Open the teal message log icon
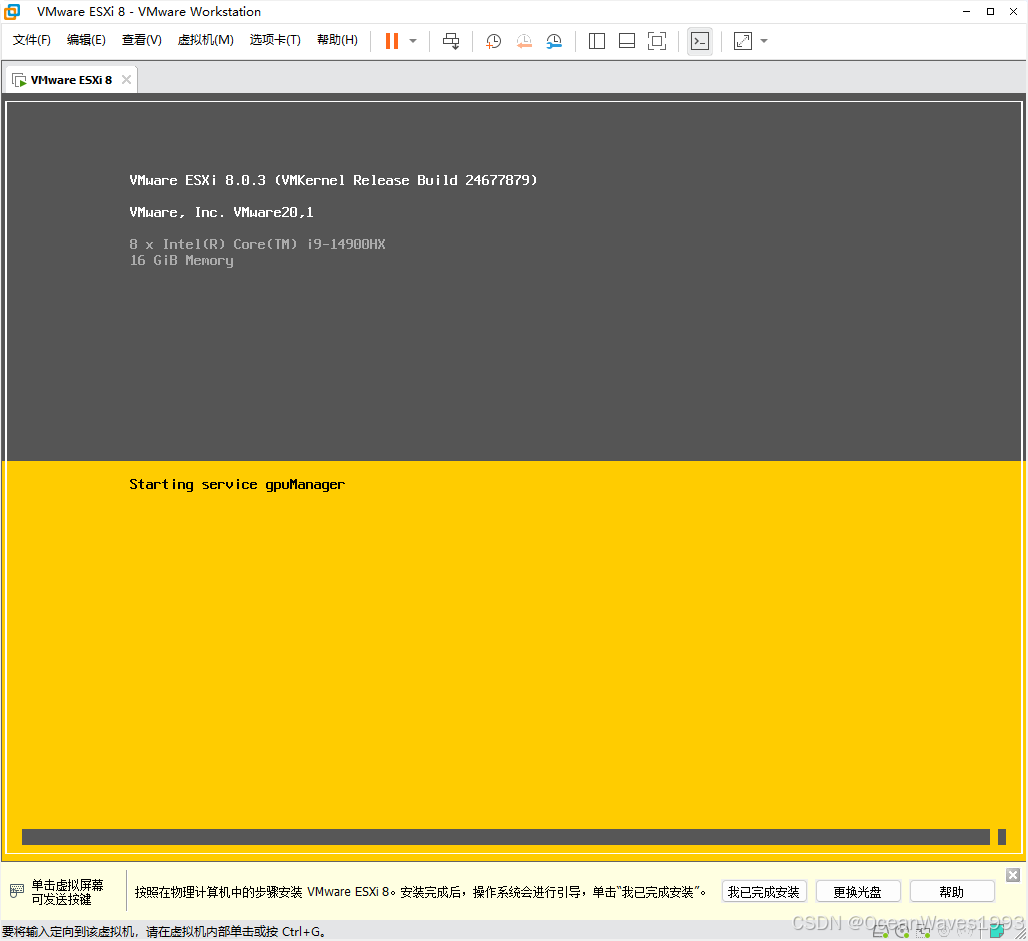This screenshot has height=941, width=1028. [997, 931]
